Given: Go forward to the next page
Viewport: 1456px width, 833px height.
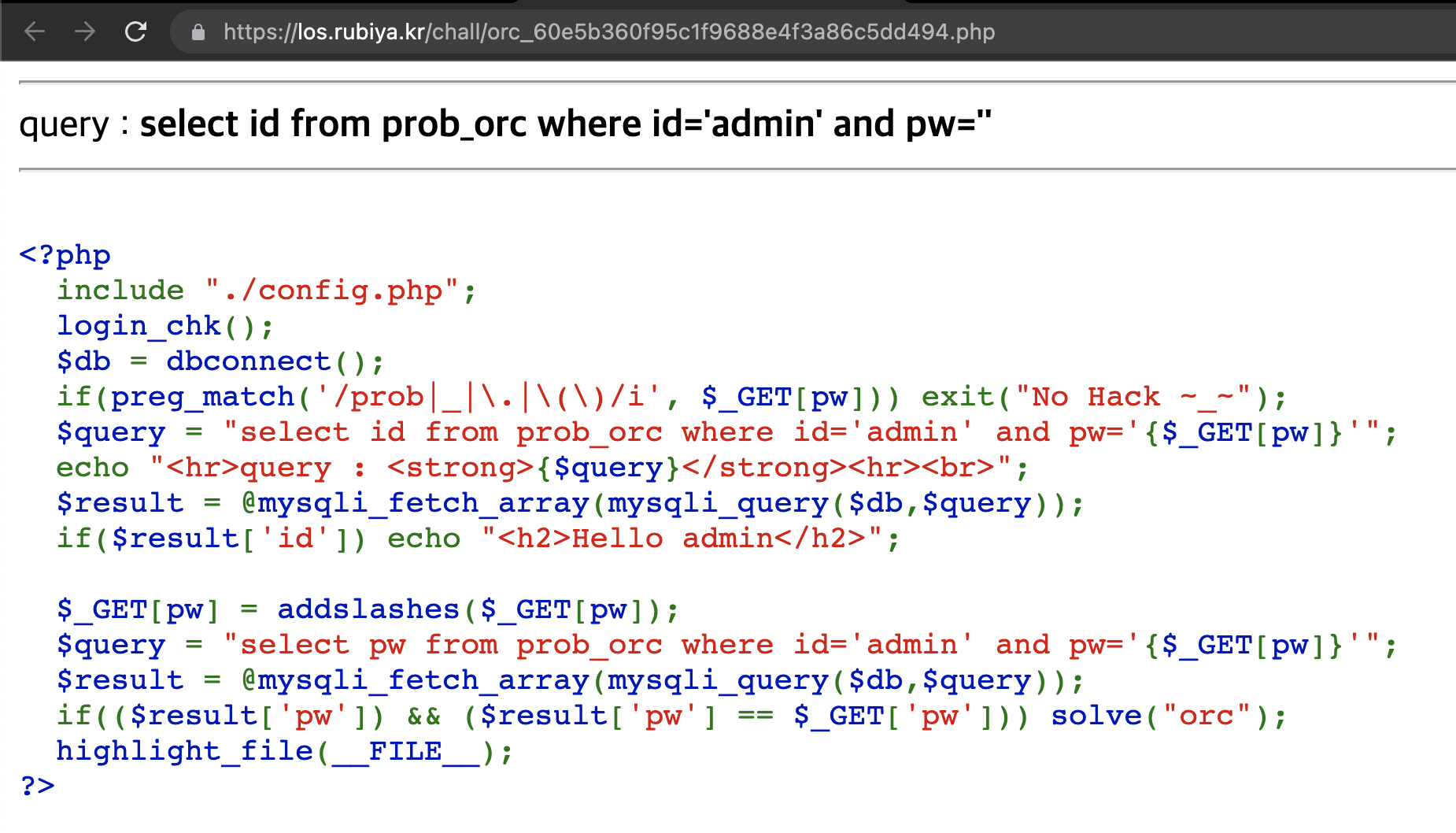Looking at the screenshot, I should (x=84, y=31).
